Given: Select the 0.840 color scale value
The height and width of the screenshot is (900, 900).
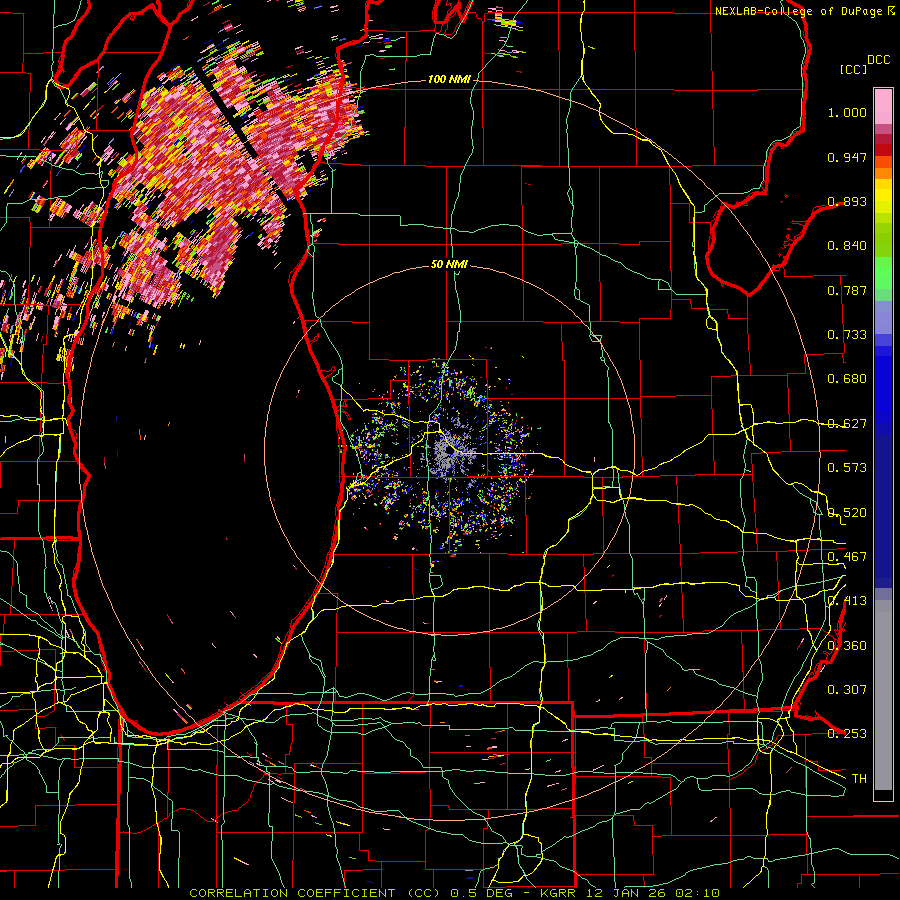Looking at the screenshot, I should click(x=847, y=246).
